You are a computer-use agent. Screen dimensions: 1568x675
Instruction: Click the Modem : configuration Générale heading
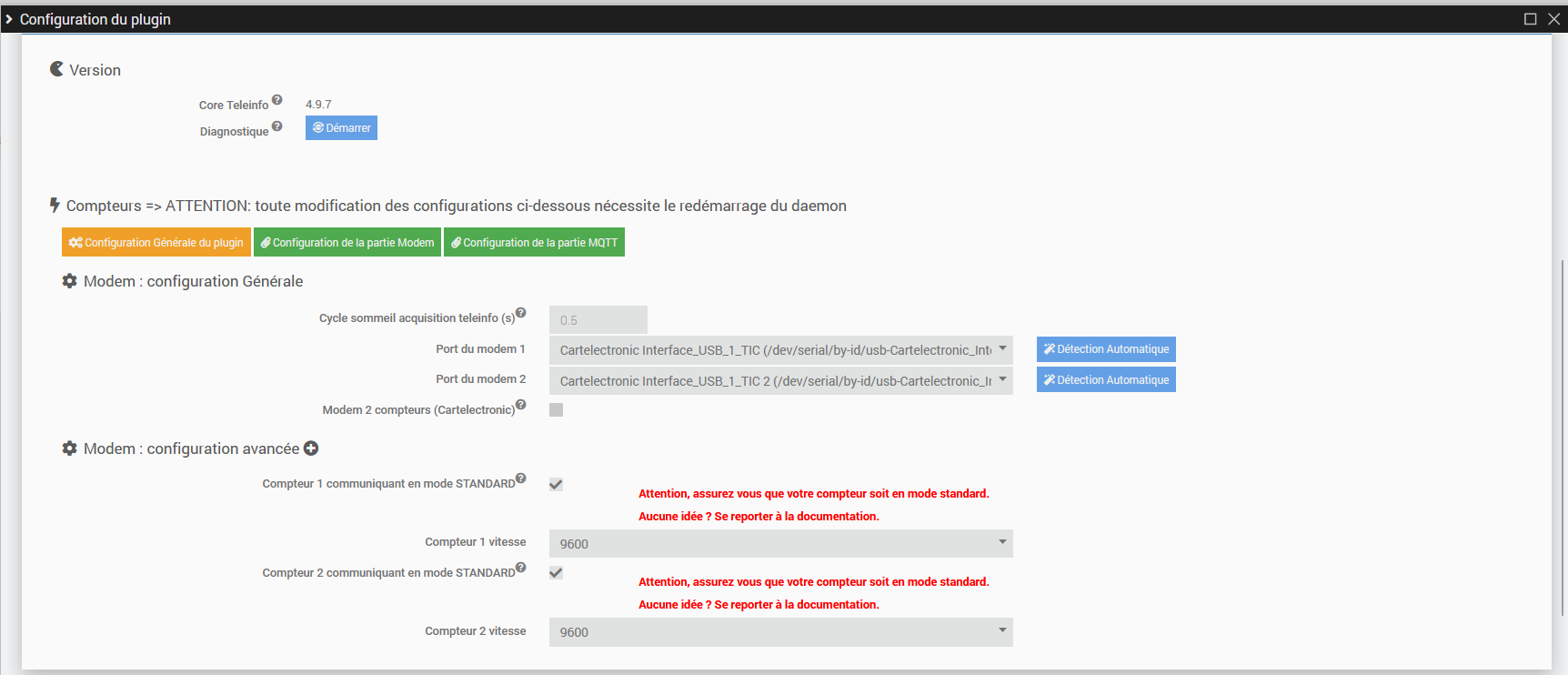[x=193, y=281]
